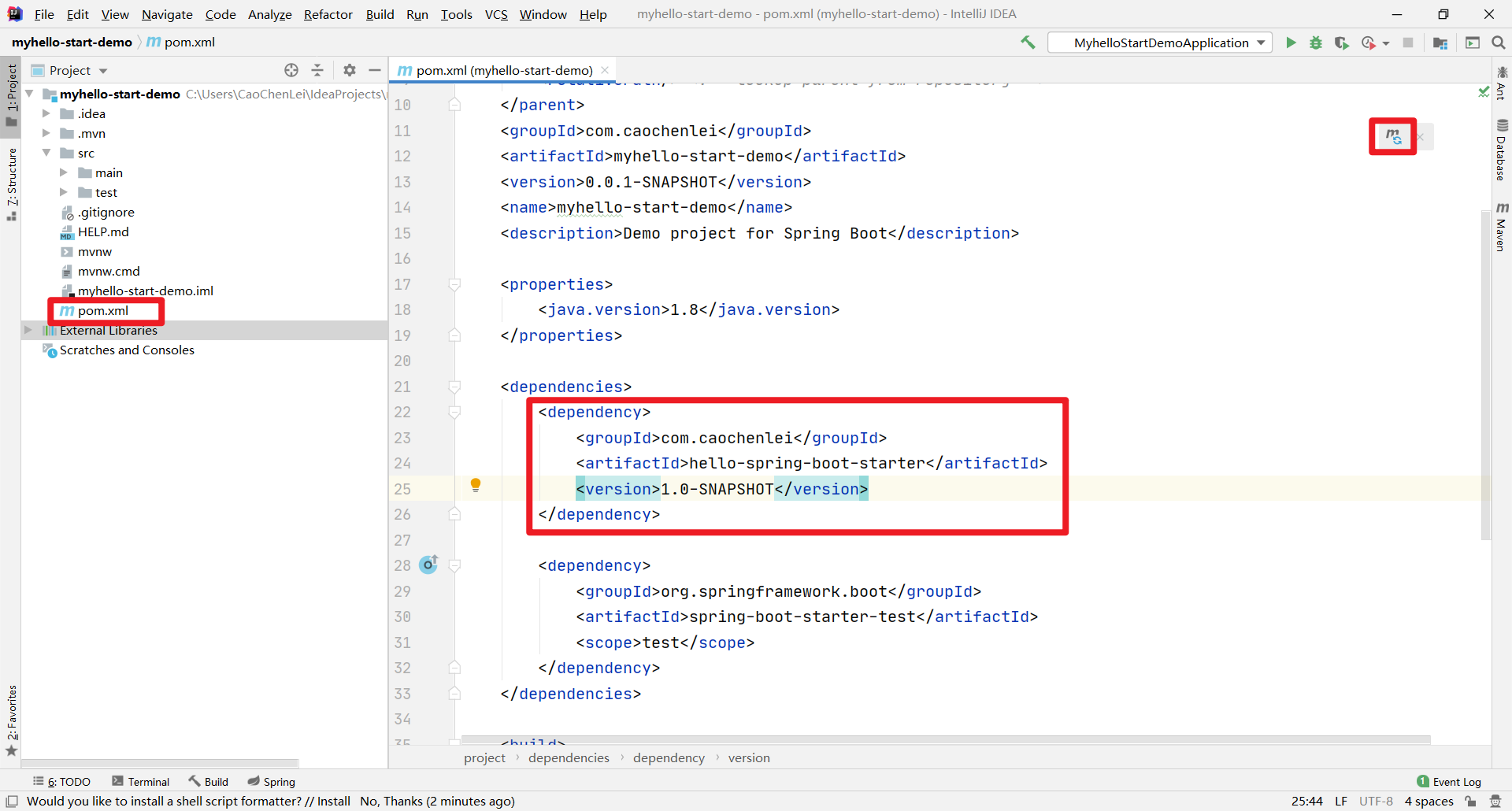Open the Ant tool window
Viewport: 1512px width, 811px height.
(x=1502, y=83)
